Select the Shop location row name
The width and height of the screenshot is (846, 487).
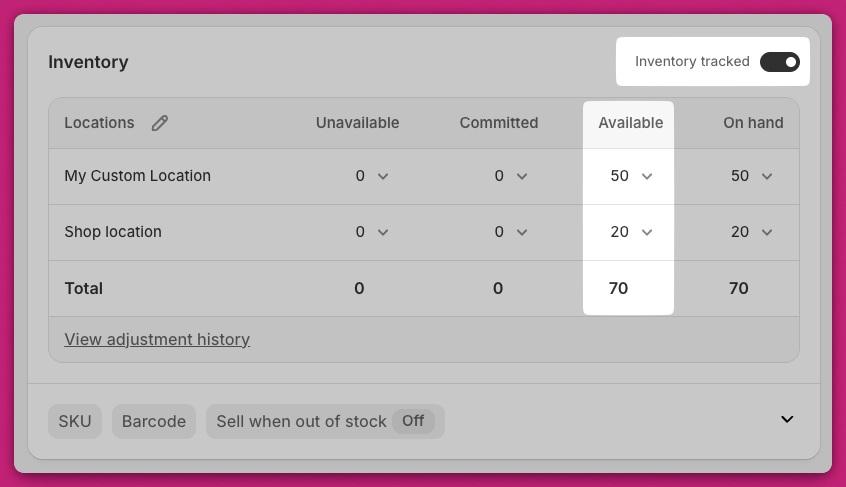tap(113, 232)
